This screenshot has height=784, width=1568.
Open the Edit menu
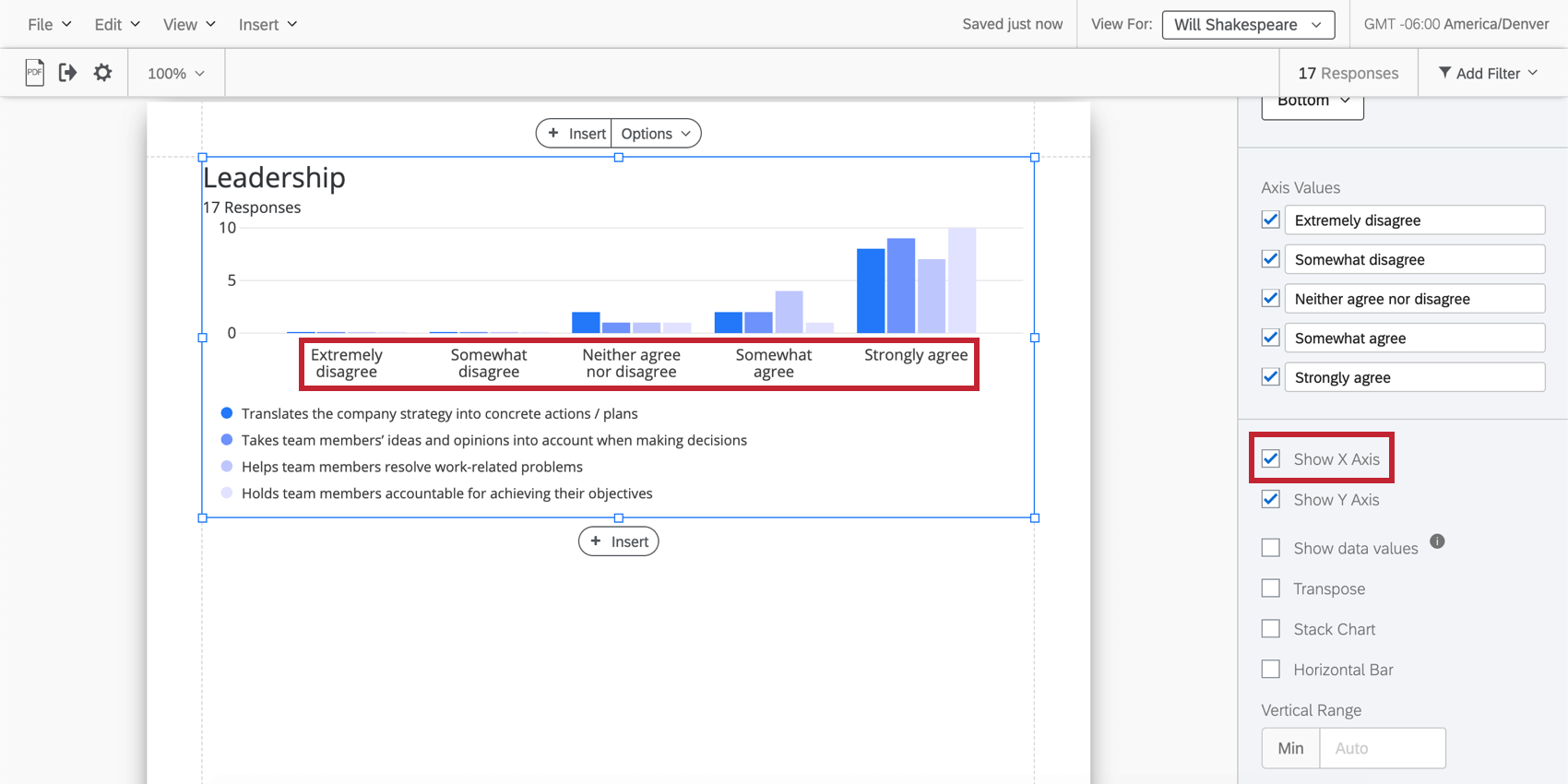[117, 25]
